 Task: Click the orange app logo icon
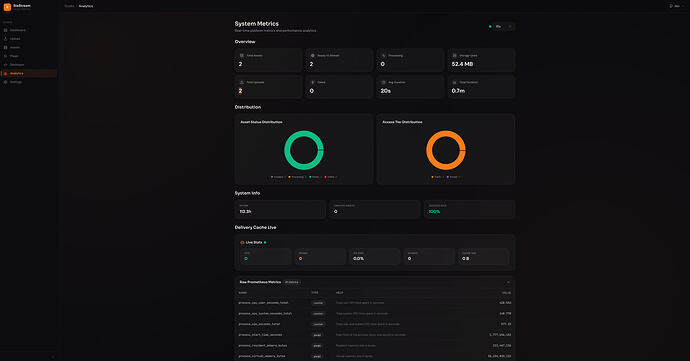(x=7, y=7)
